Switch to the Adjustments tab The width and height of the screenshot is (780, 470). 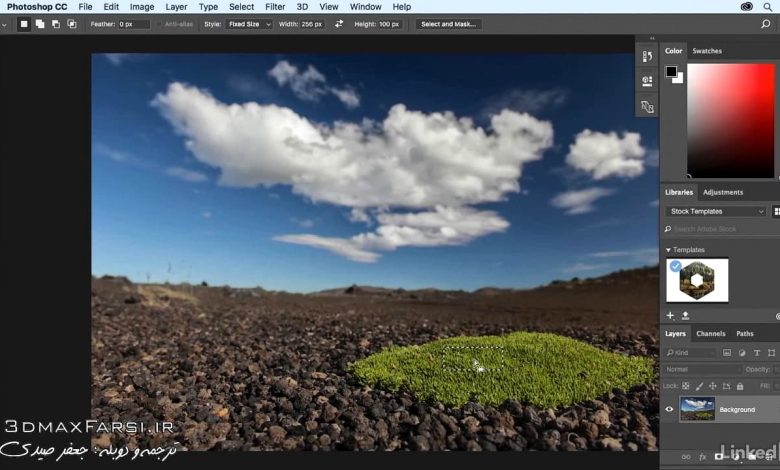tap(723, 192)
